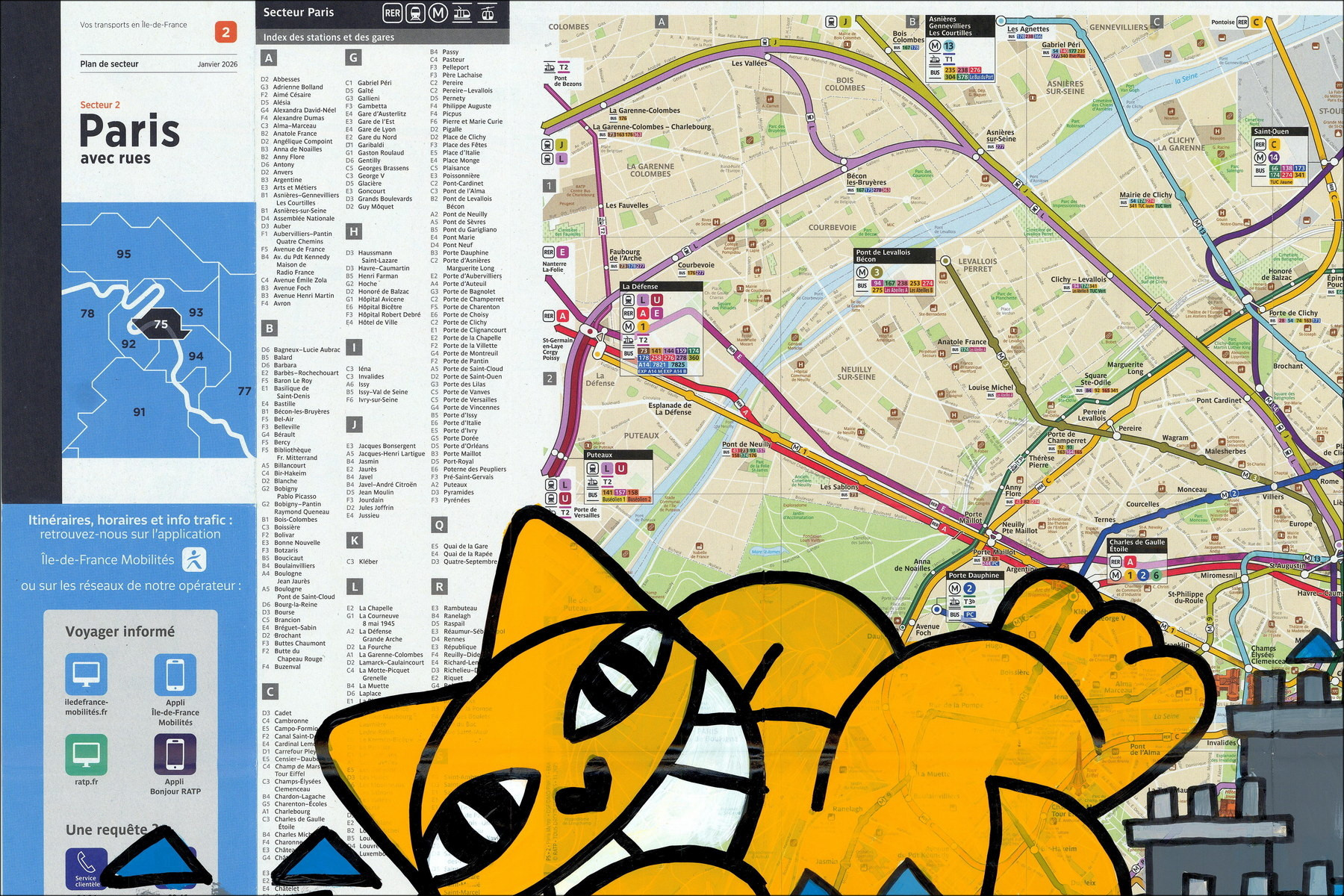
Task: Select the Metro M icon in the header
Action: [439, 13]
